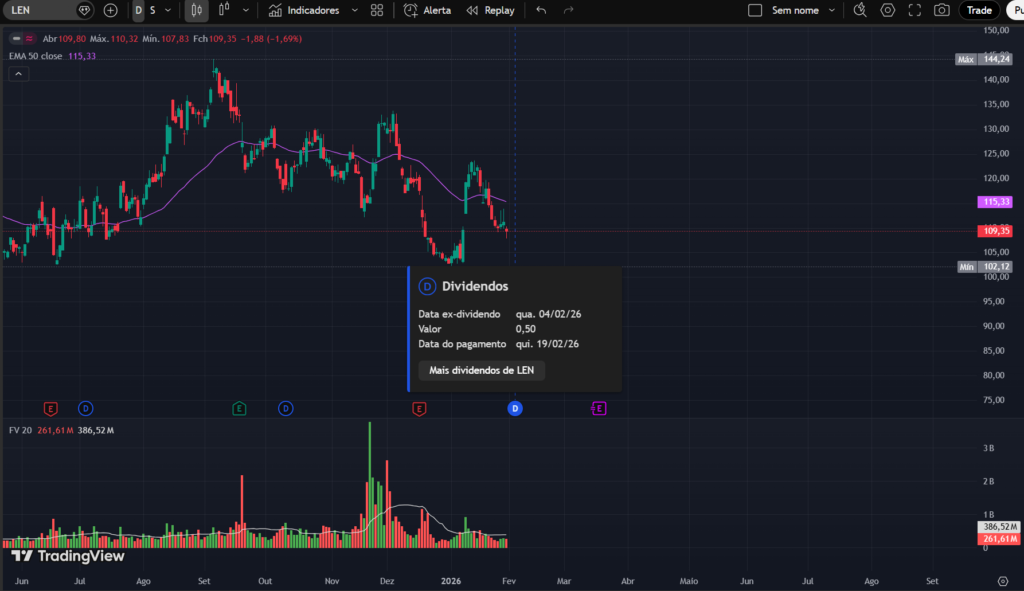The image size is (1024, 591).
Task: Click the blue D dividend marker on timeline
Action: [514, 408]
